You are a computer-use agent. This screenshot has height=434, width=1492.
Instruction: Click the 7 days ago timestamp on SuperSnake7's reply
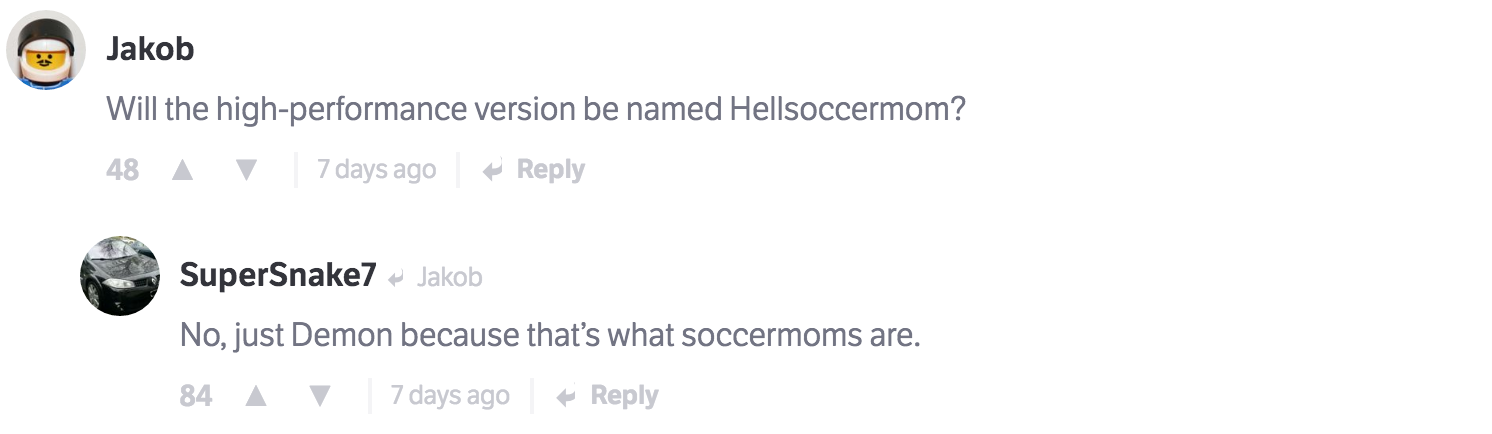point(450,396)
